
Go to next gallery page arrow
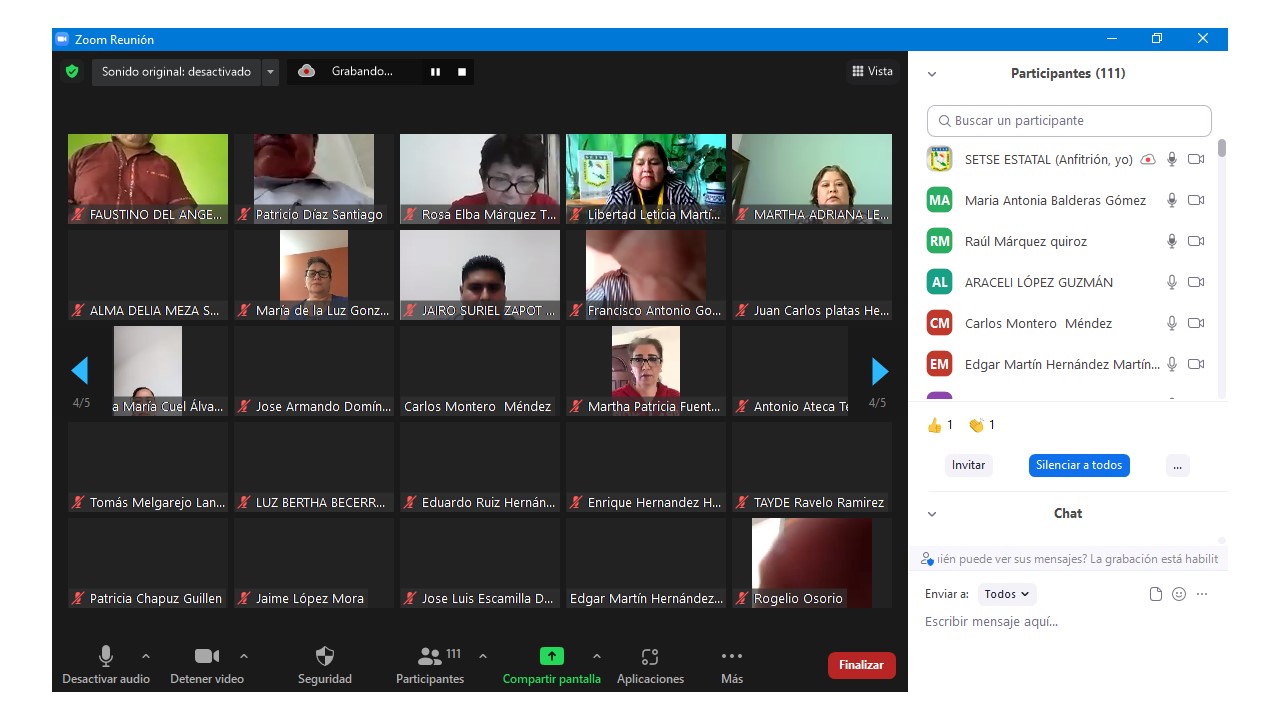tap(880, 371)
